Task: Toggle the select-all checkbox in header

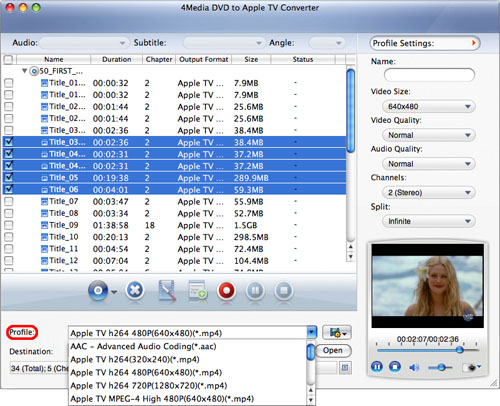Action: (8, 60)
